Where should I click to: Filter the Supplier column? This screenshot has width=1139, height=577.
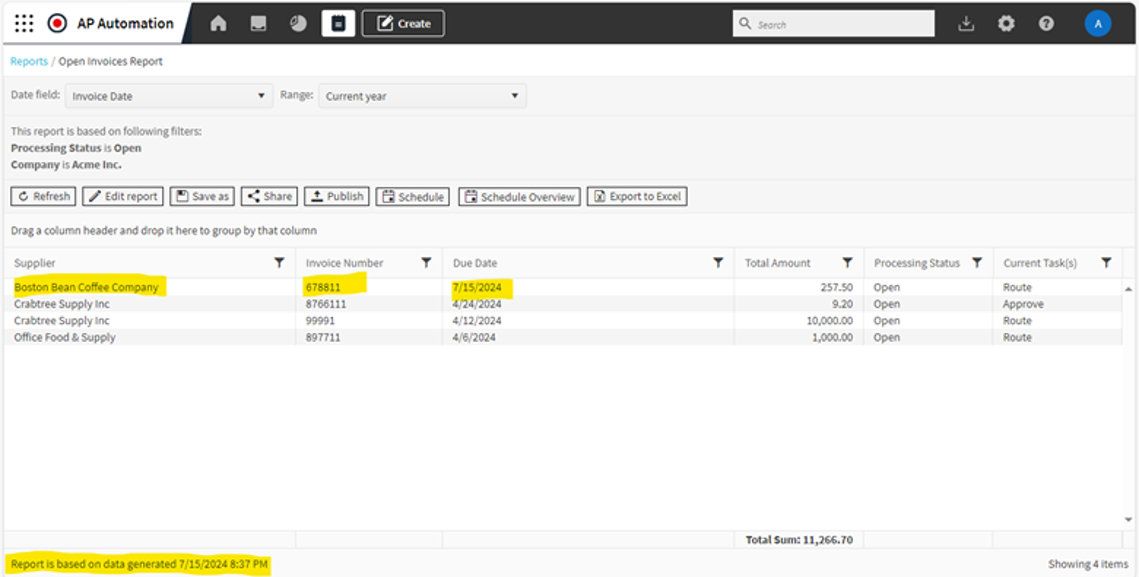pyautogui.click(x=279, y=263)
